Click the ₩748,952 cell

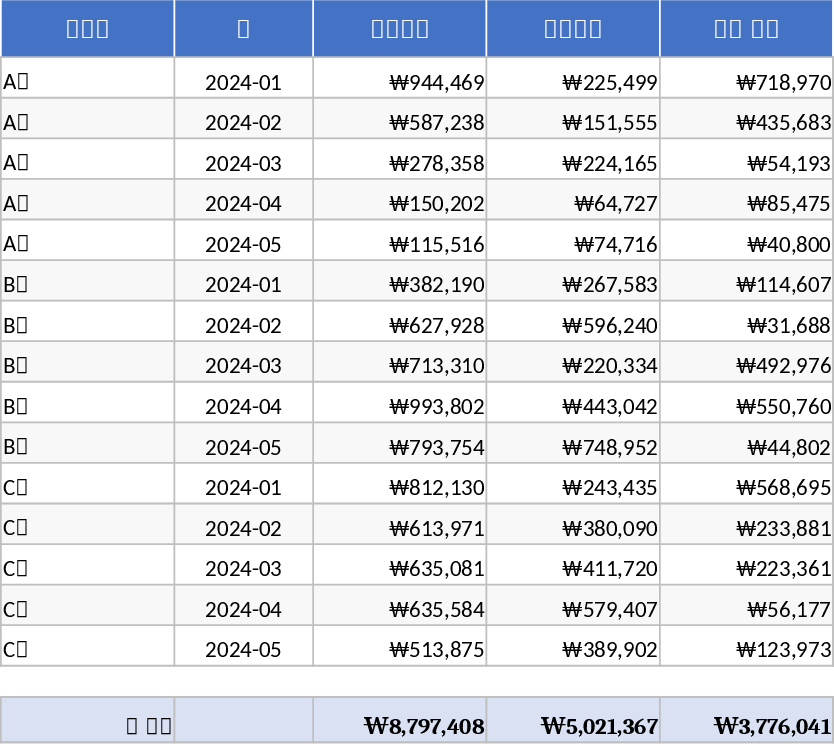(573, 446)
